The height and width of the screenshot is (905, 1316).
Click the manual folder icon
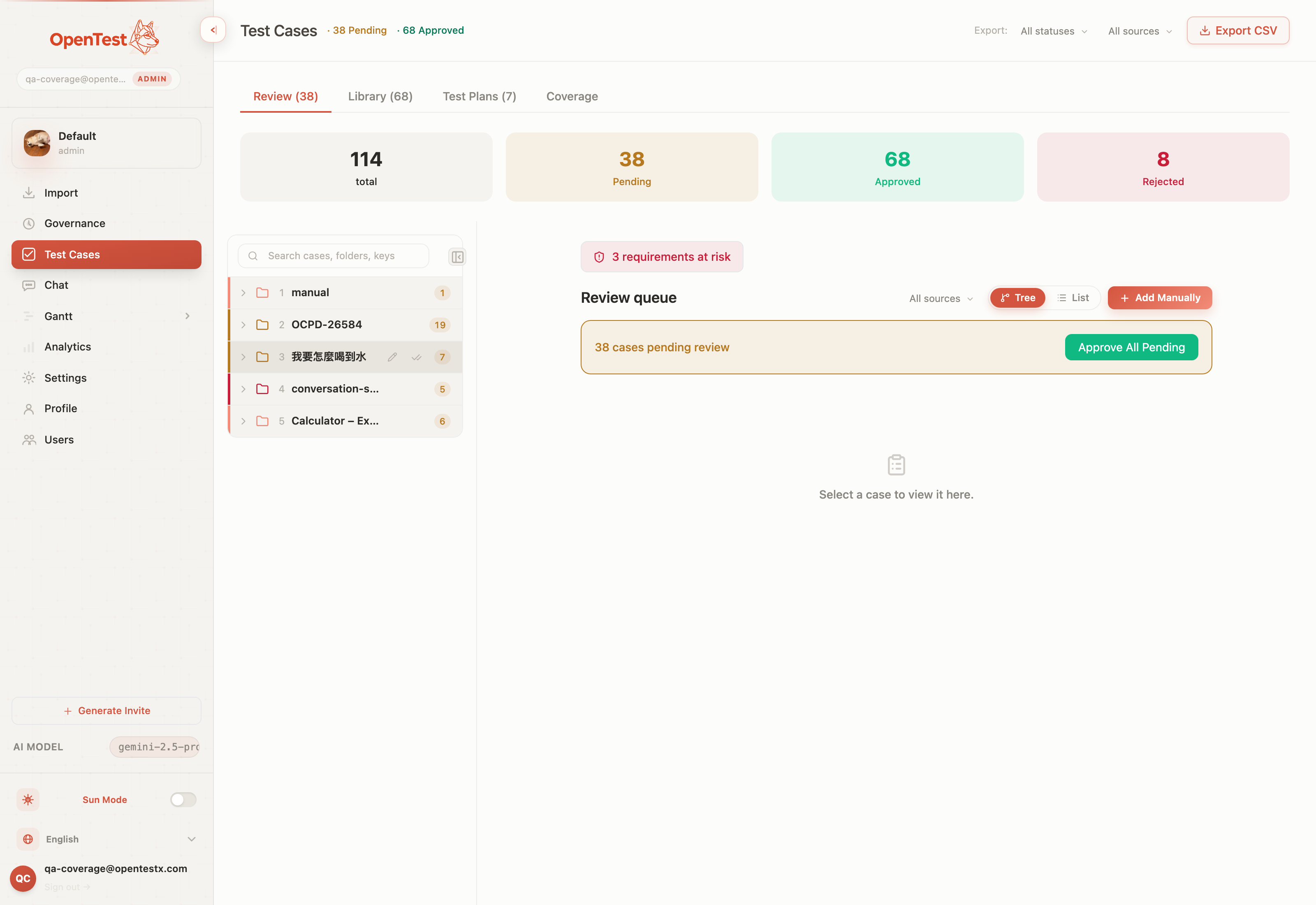click(262, 292)
